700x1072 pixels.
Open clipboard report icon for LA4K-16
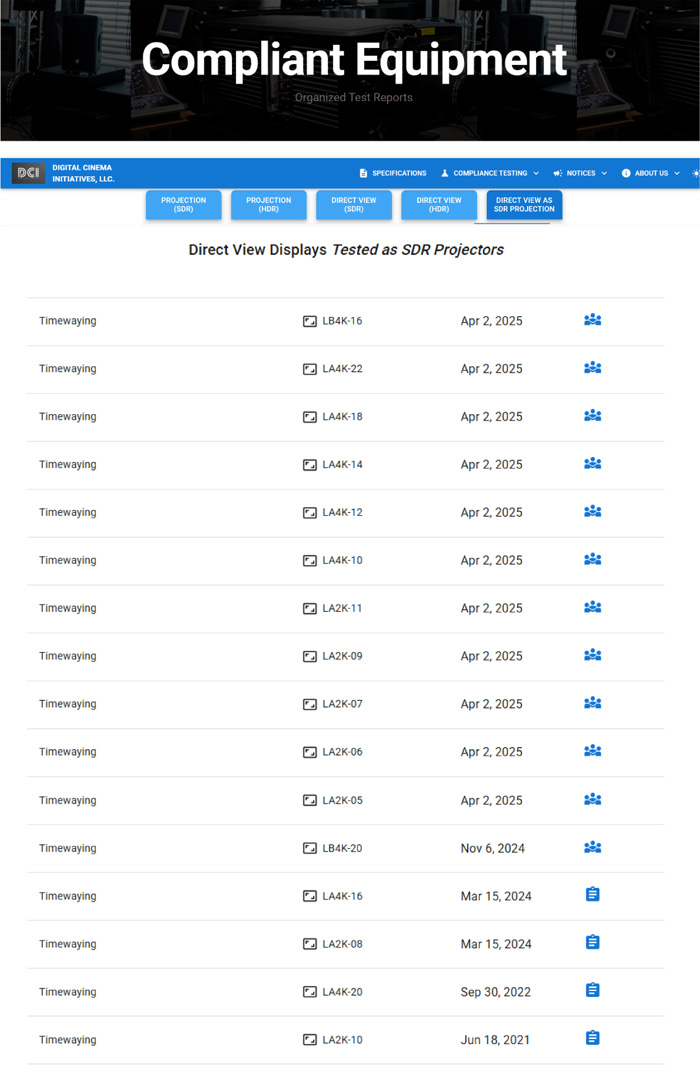tap(593, 894)
